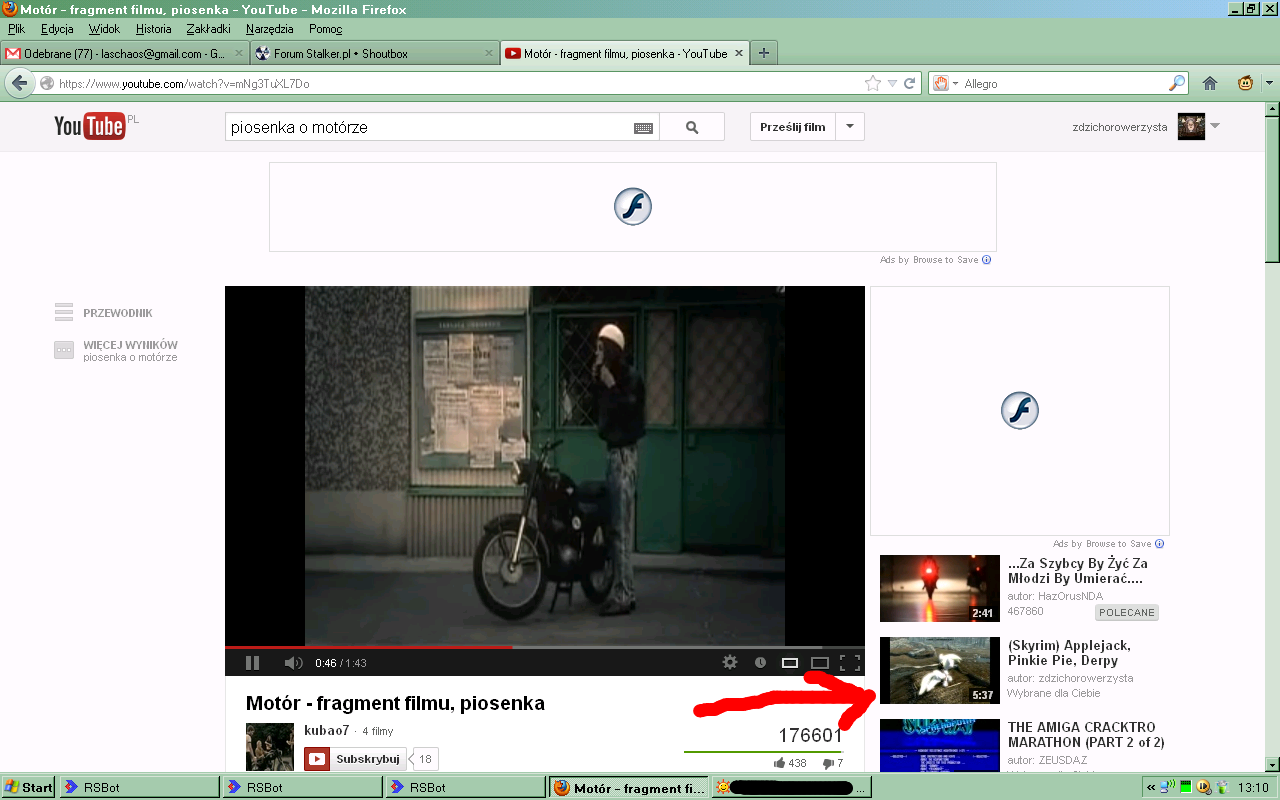Image resolution: width=1280 pixels, height=800 pixels.
Task: Open the search engine selector dropdown
Action: (946, 84)
